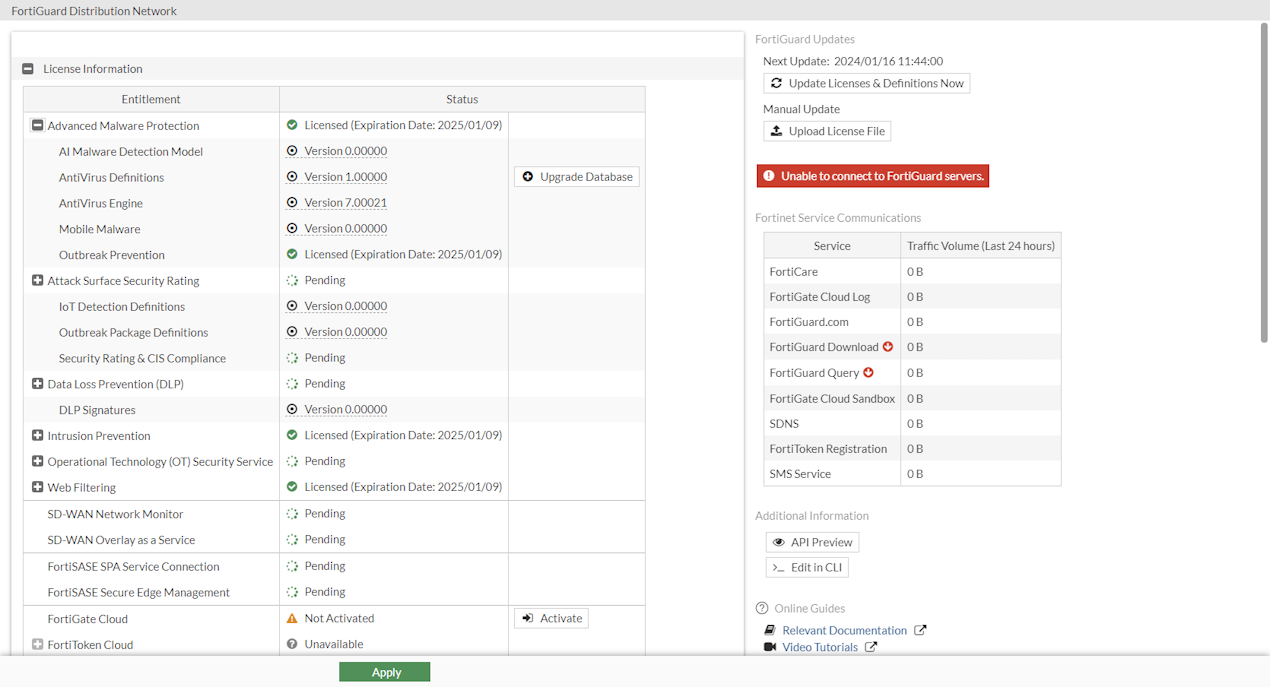Expand the Data Loss Prevention entitlement
Screen dimensions: 1270x687
(x=37, y=383)
